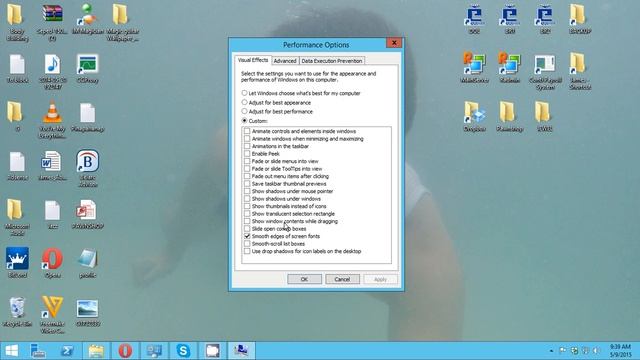This screenshot has width=640, height=360.
Task: Open Server Manager from the taskbar
Action: (38, 351)
